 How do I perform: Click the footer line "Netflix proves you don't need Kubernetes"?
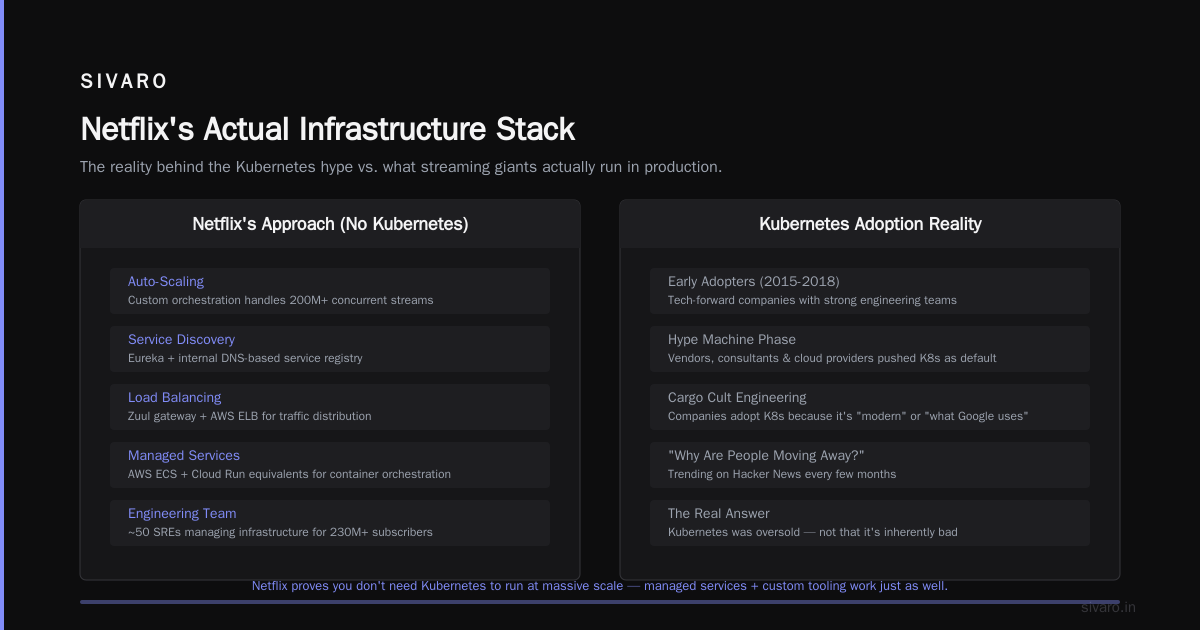(x=600, y=586)
